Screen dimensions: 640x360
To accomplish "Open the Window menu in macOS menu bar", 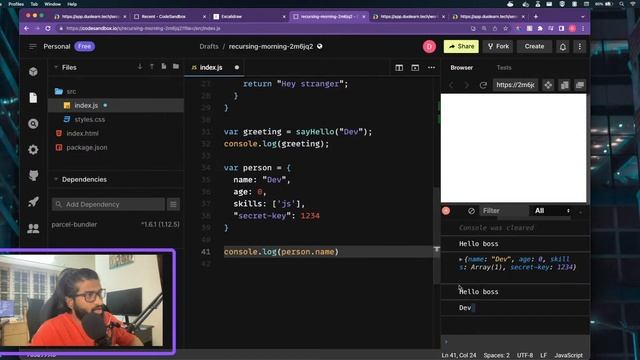I will (52, 4).
